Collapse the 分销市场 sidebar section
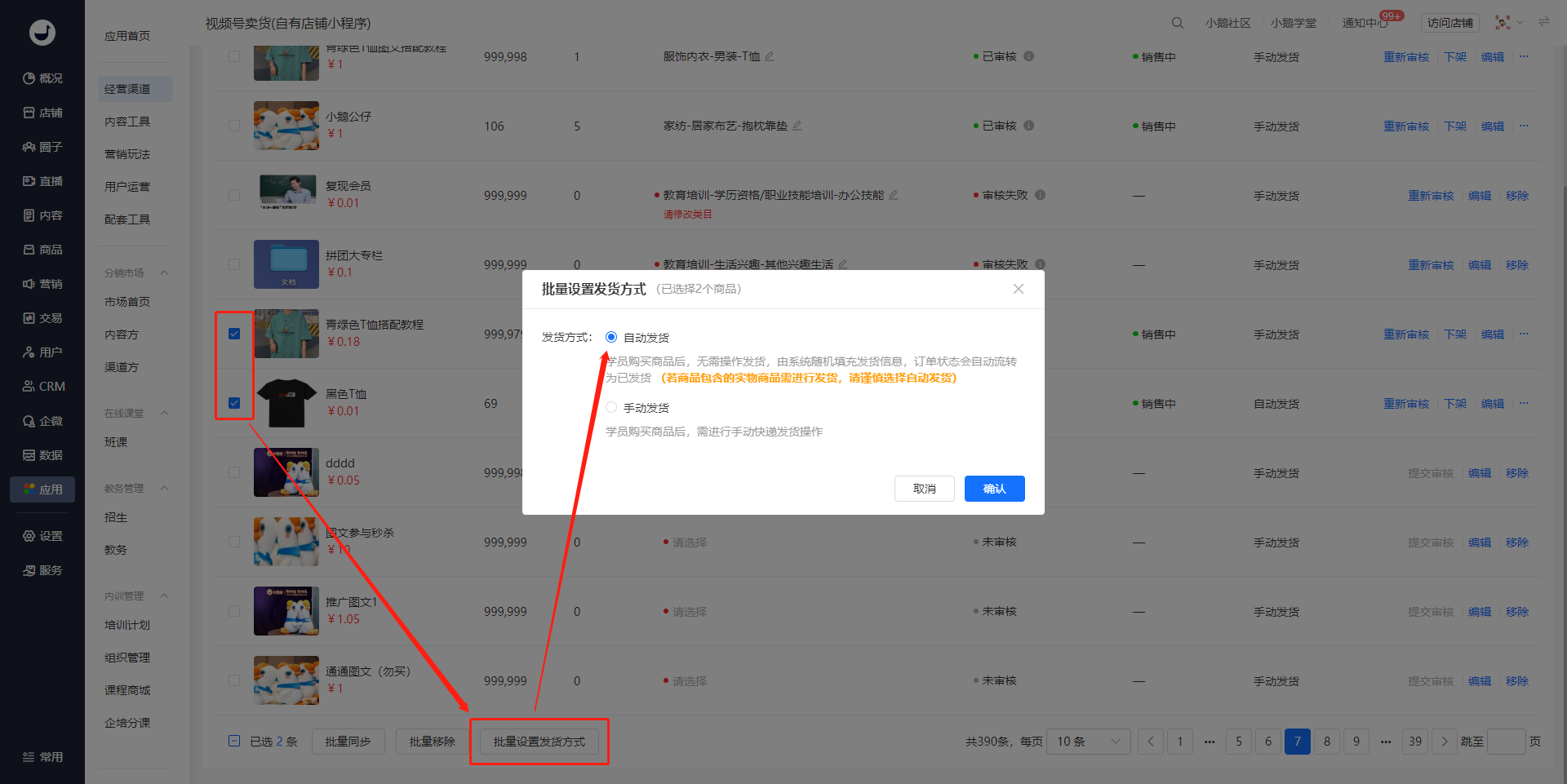 point(164,272)
